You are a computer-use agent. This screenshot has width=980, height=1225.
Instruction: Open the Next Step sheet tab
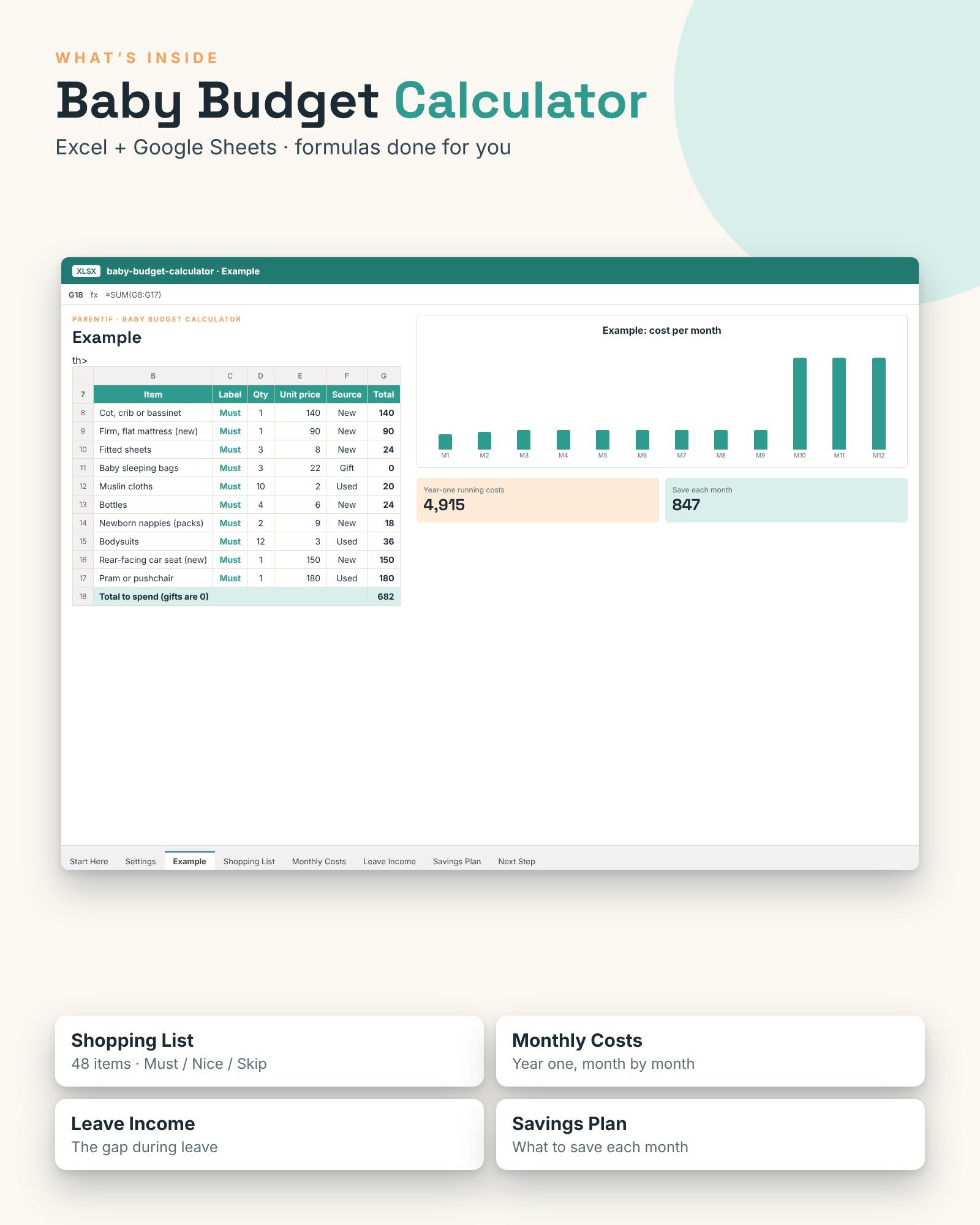click(x=516, y=861)
